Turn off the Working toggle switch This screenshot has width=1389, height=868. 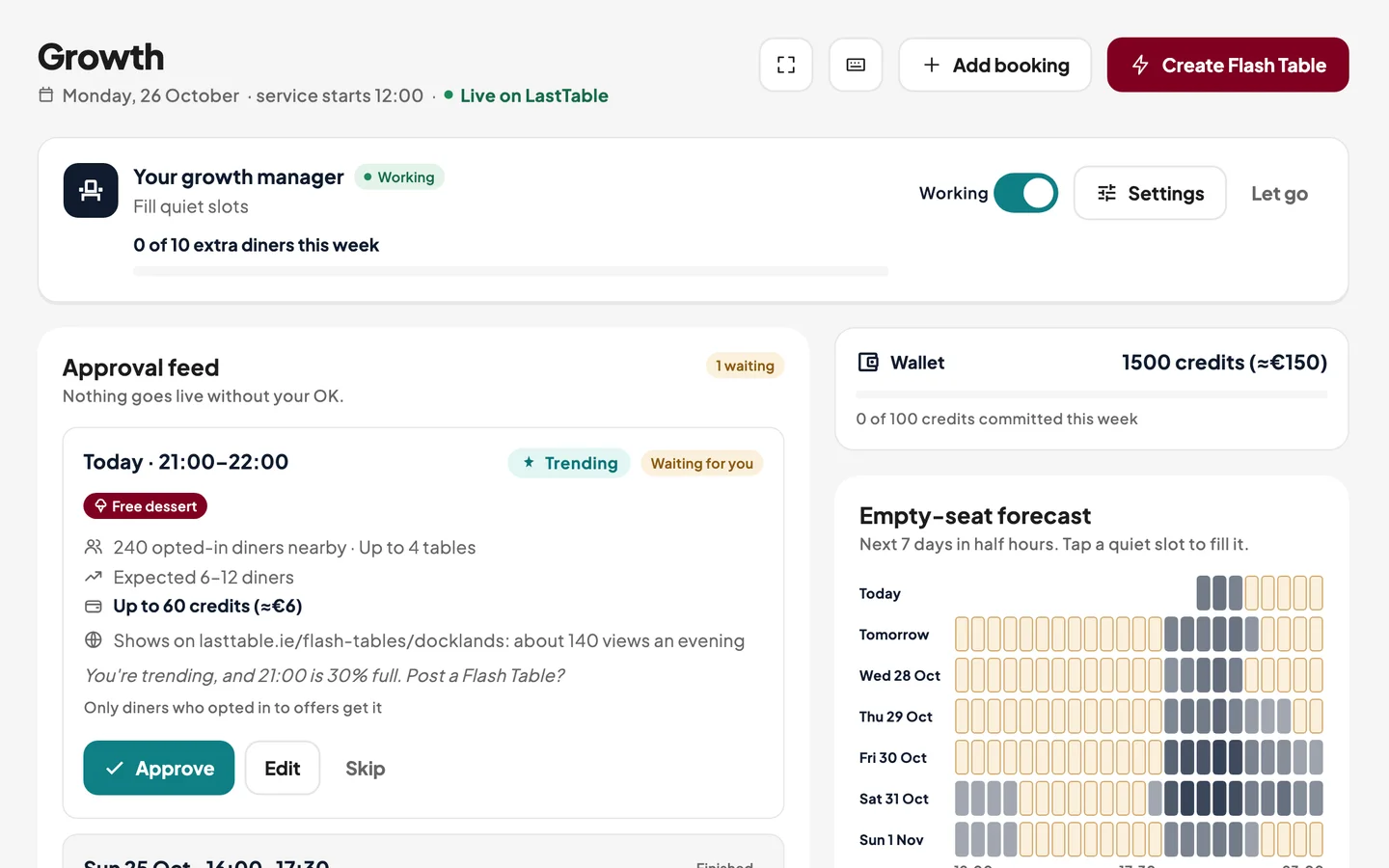tap(1025, 193)
